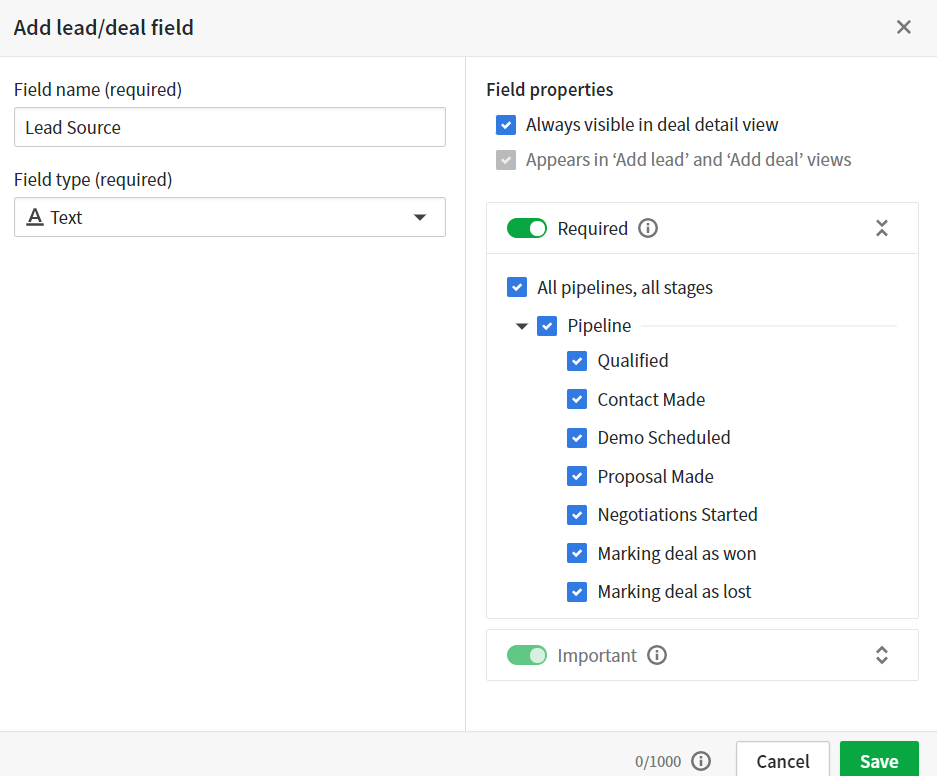Collapse the Required section with double-chevron icon

coord(882,229)
